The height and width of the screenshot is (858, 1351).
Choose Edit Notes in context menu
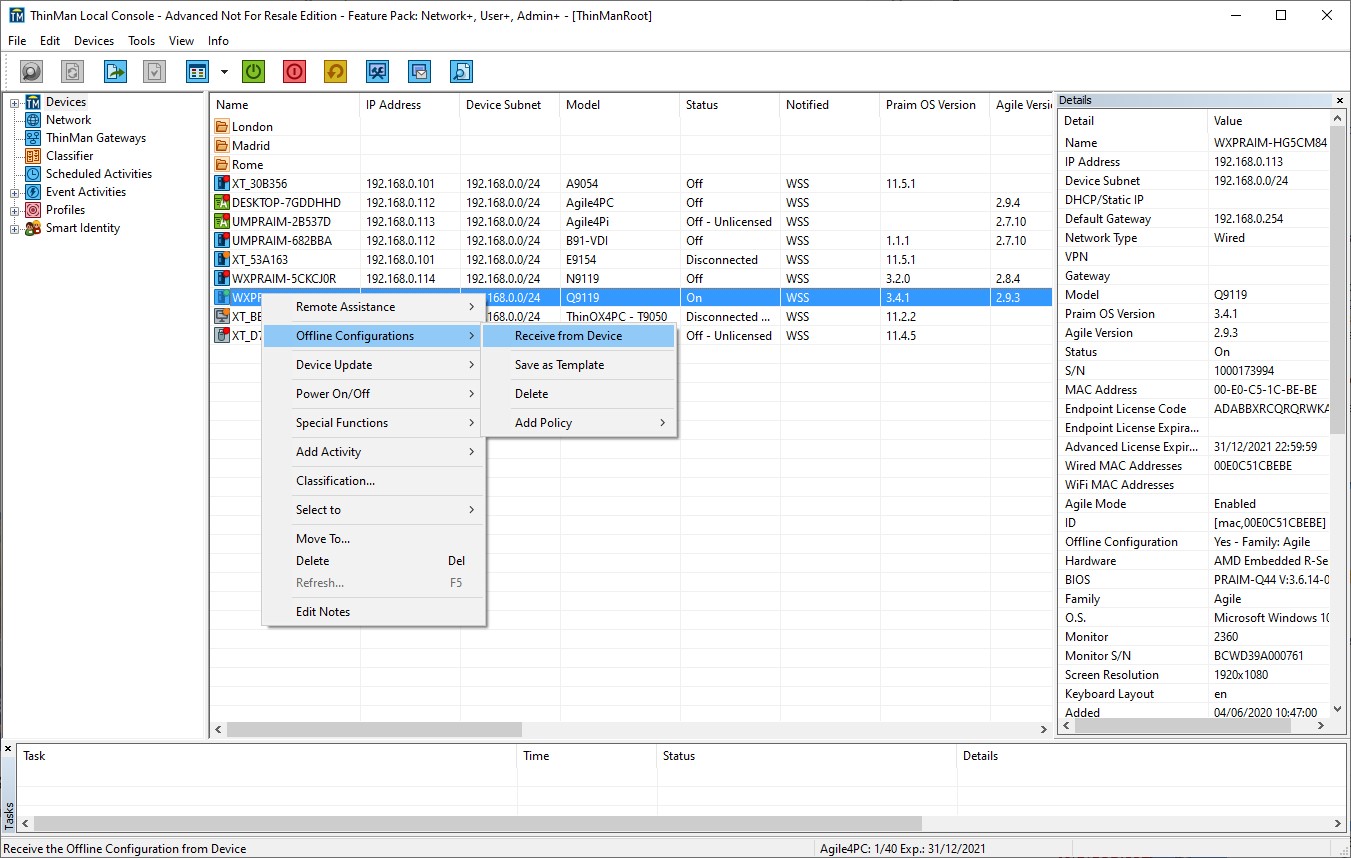(x=374, y=612)
